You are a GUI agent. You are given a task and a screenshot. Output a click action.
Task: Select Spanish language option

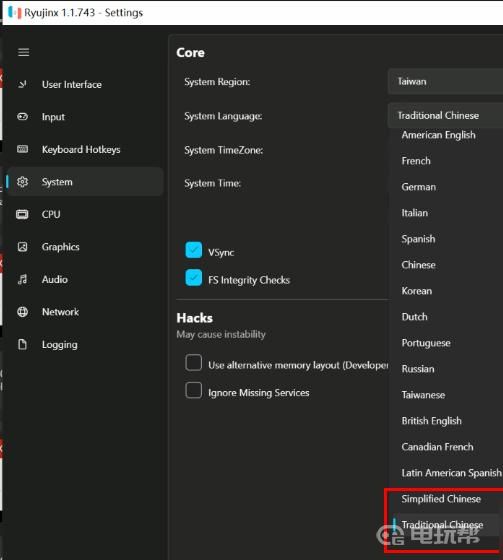tap(418, 239)
